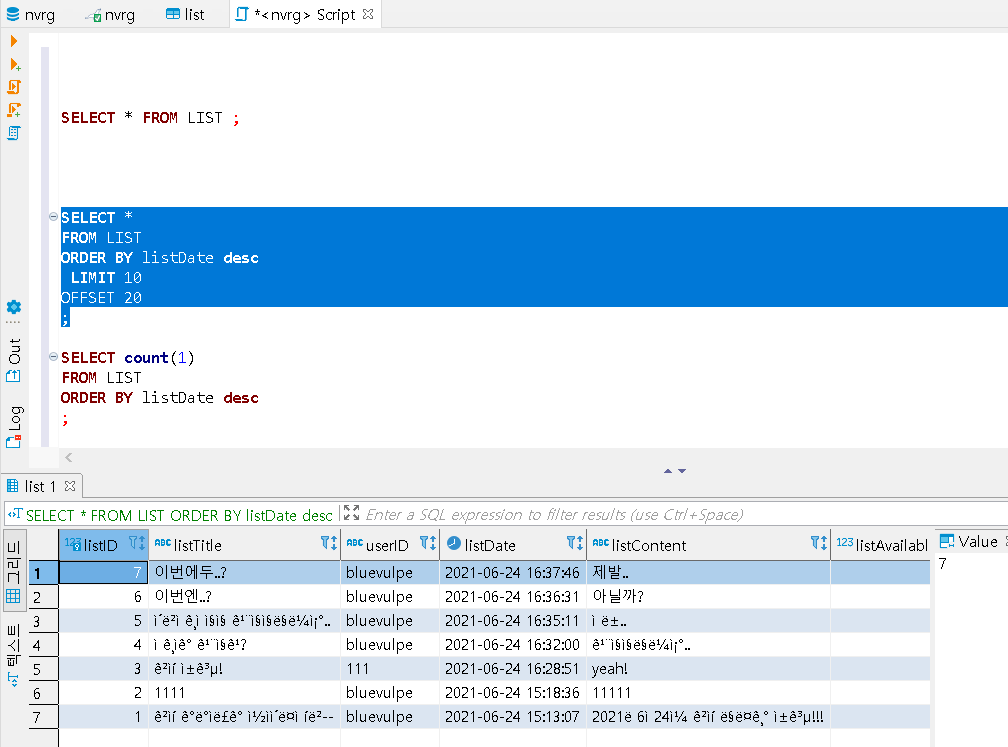Select row number 2 header

coord(43,597)
